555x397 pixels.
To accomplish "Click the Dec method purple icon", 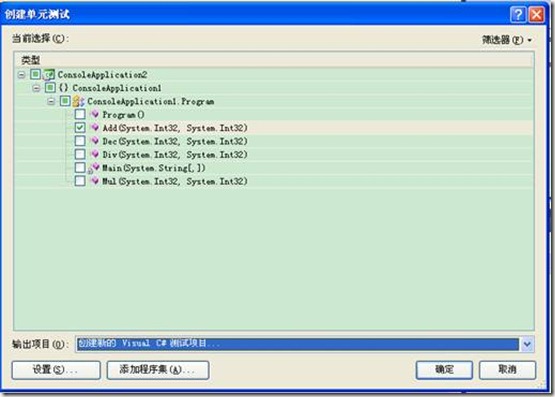I will coord(95,141).
